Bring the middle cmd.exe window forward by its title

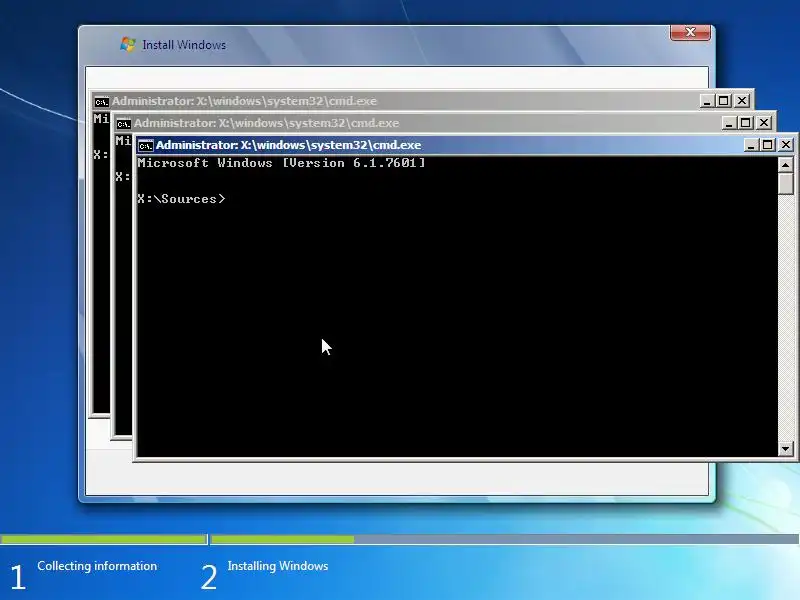click(x=266, y=123)
